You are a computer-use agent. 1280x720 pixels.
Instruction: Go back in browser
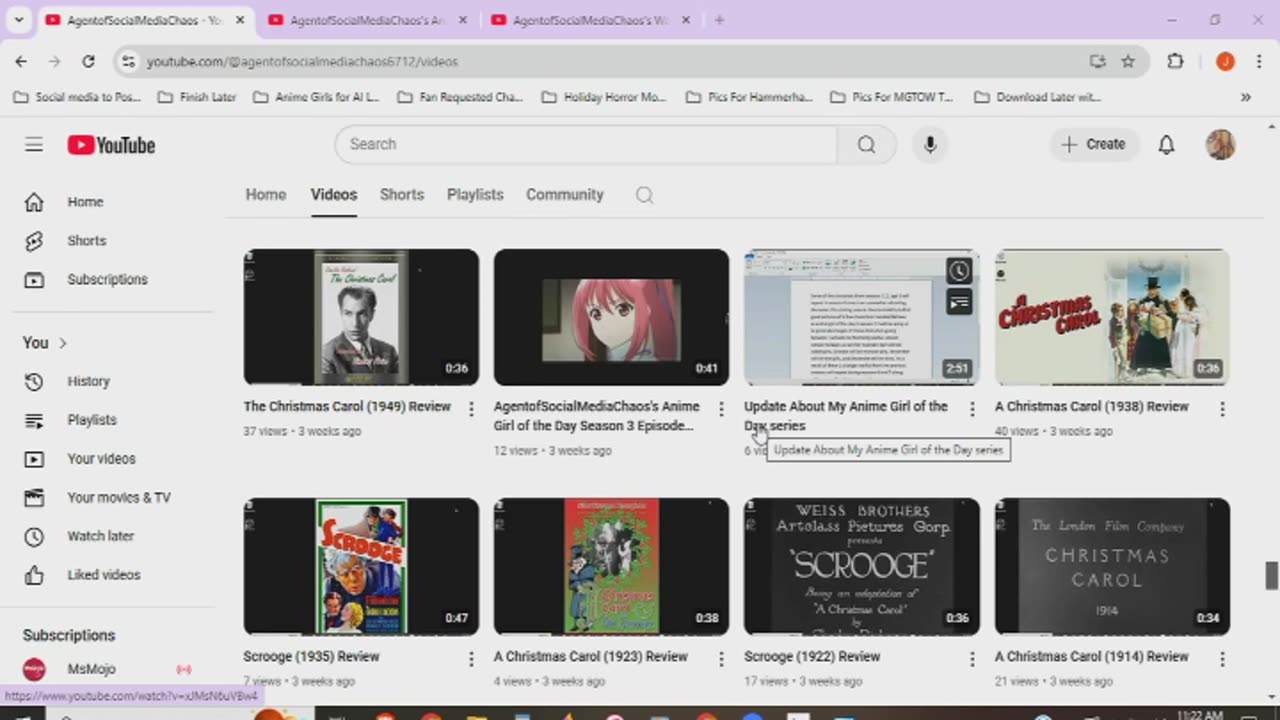(x=21, y=61)
